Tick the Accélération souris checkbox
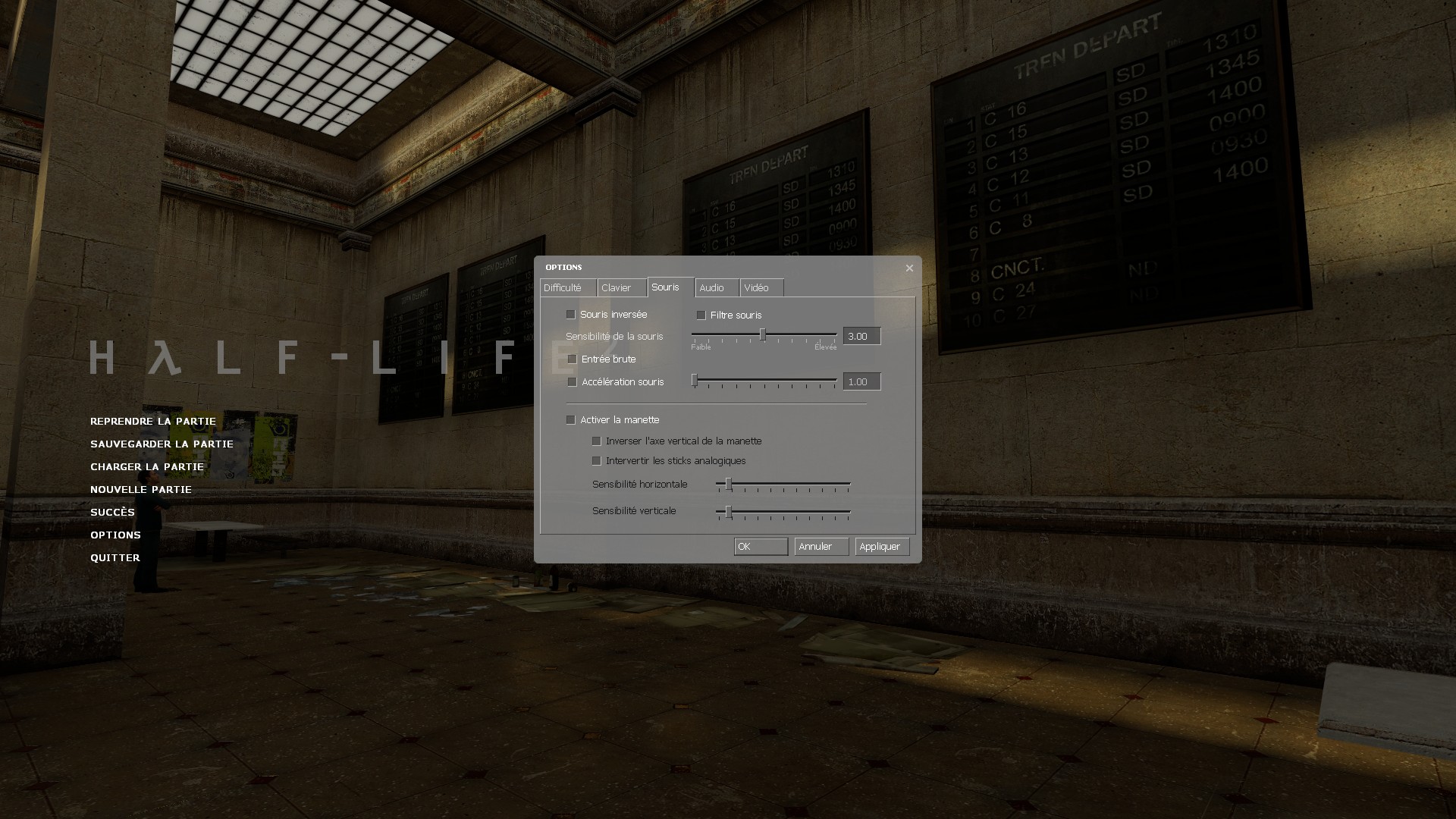 (x=573, y=381)
